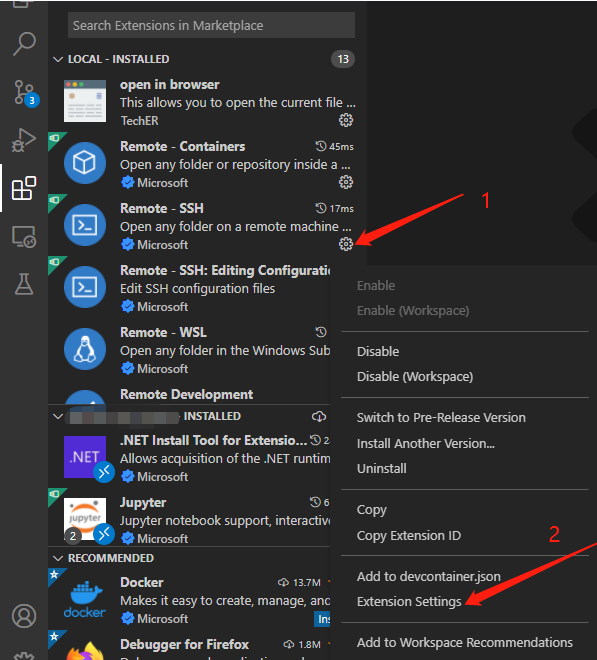Focus the Search Extensions in Marketplace field
The width and height of the screenshot is (597, 660).
point(211,25)
